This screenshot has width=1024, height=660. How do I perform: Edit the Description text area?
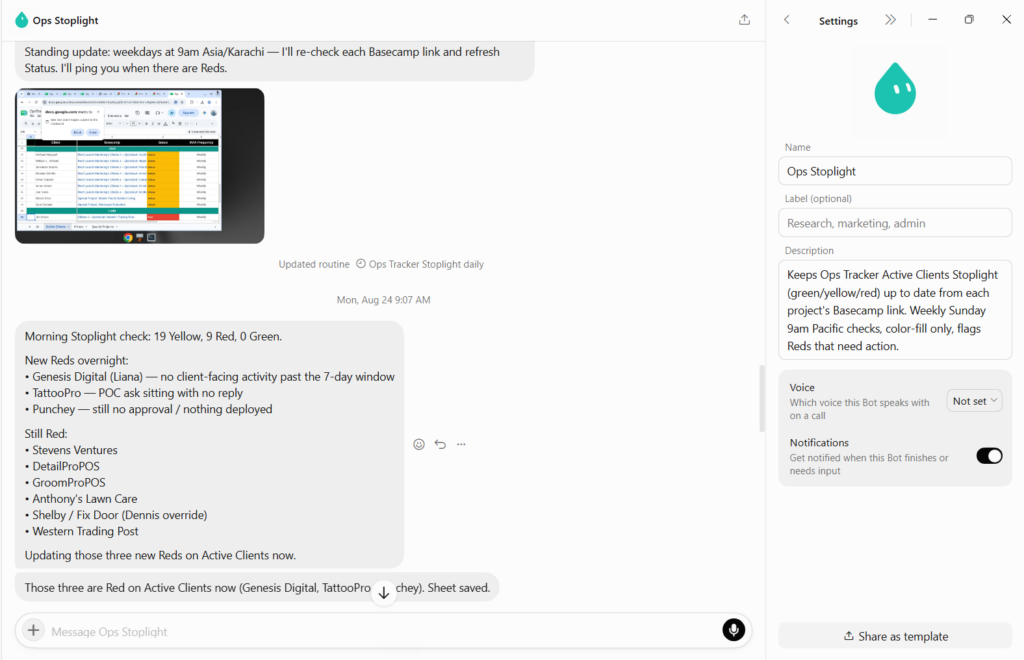(895, 310)
